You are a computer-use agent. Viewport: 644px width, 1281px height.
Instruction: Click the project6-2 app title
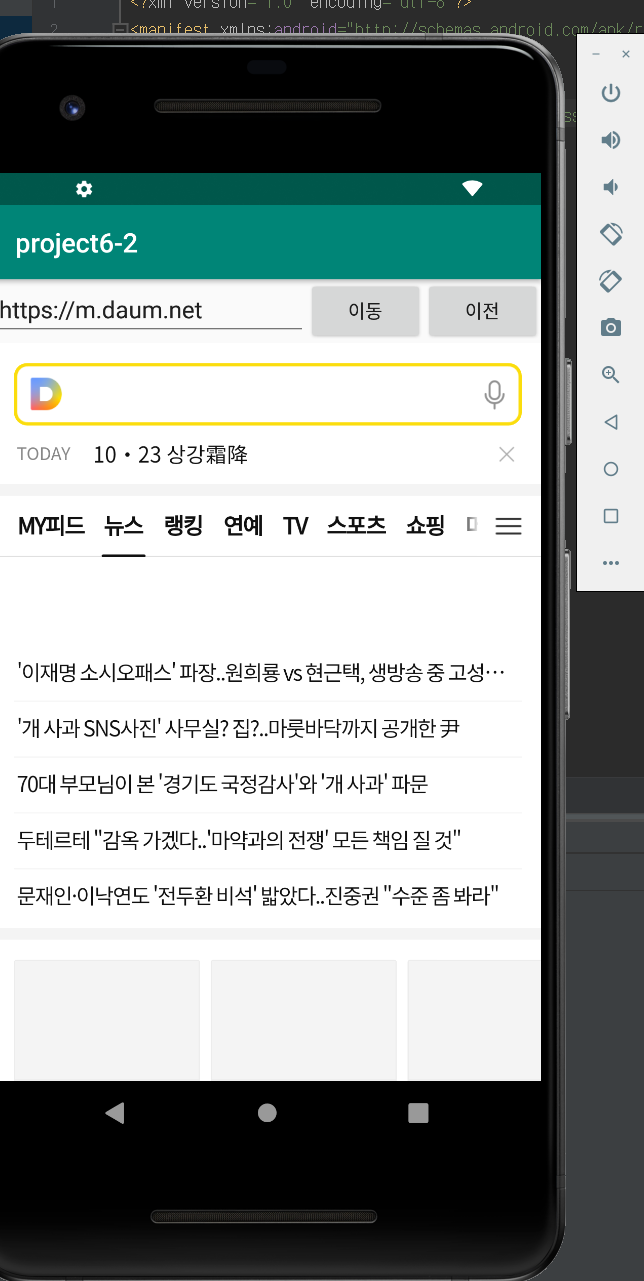77,244
